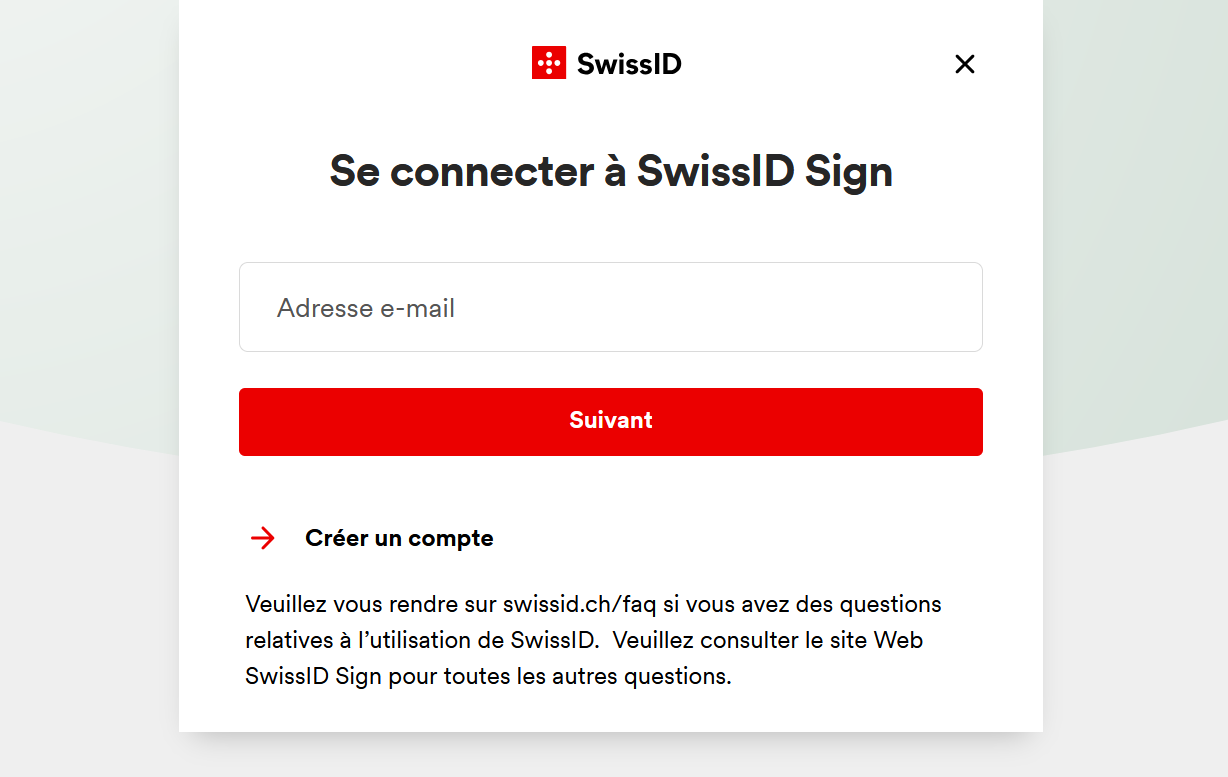This screenshot has width=1228, height=777.
Task: Click the red Suivant button
Action: (x=611, y=422)
